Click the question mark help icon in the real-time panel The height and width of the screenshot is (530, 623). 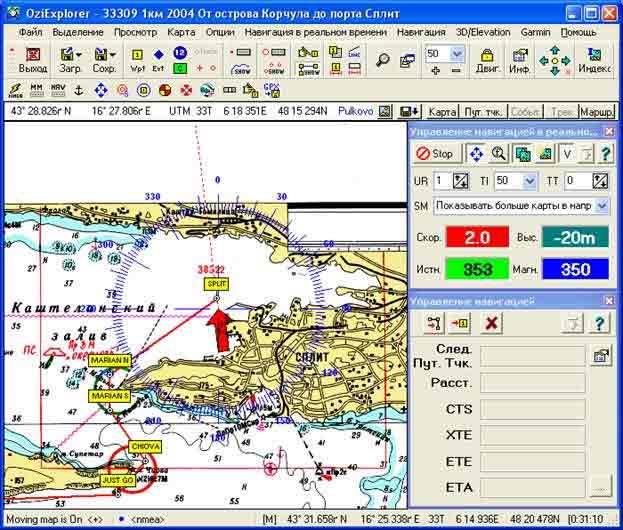coord(606,153)
